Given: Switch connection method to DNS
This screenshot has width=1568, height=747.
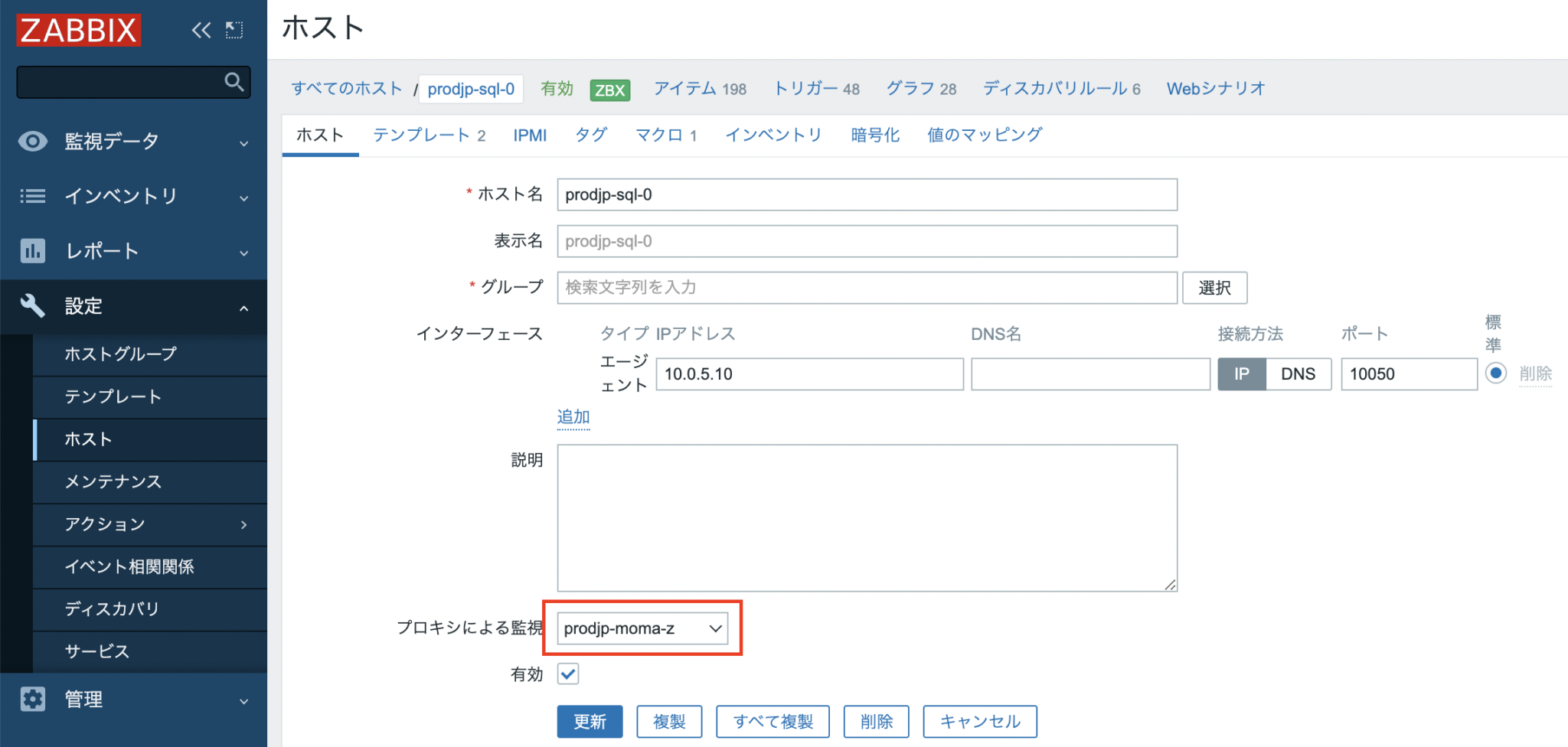Looking at the screenshot, I should tap(1298, 373).
